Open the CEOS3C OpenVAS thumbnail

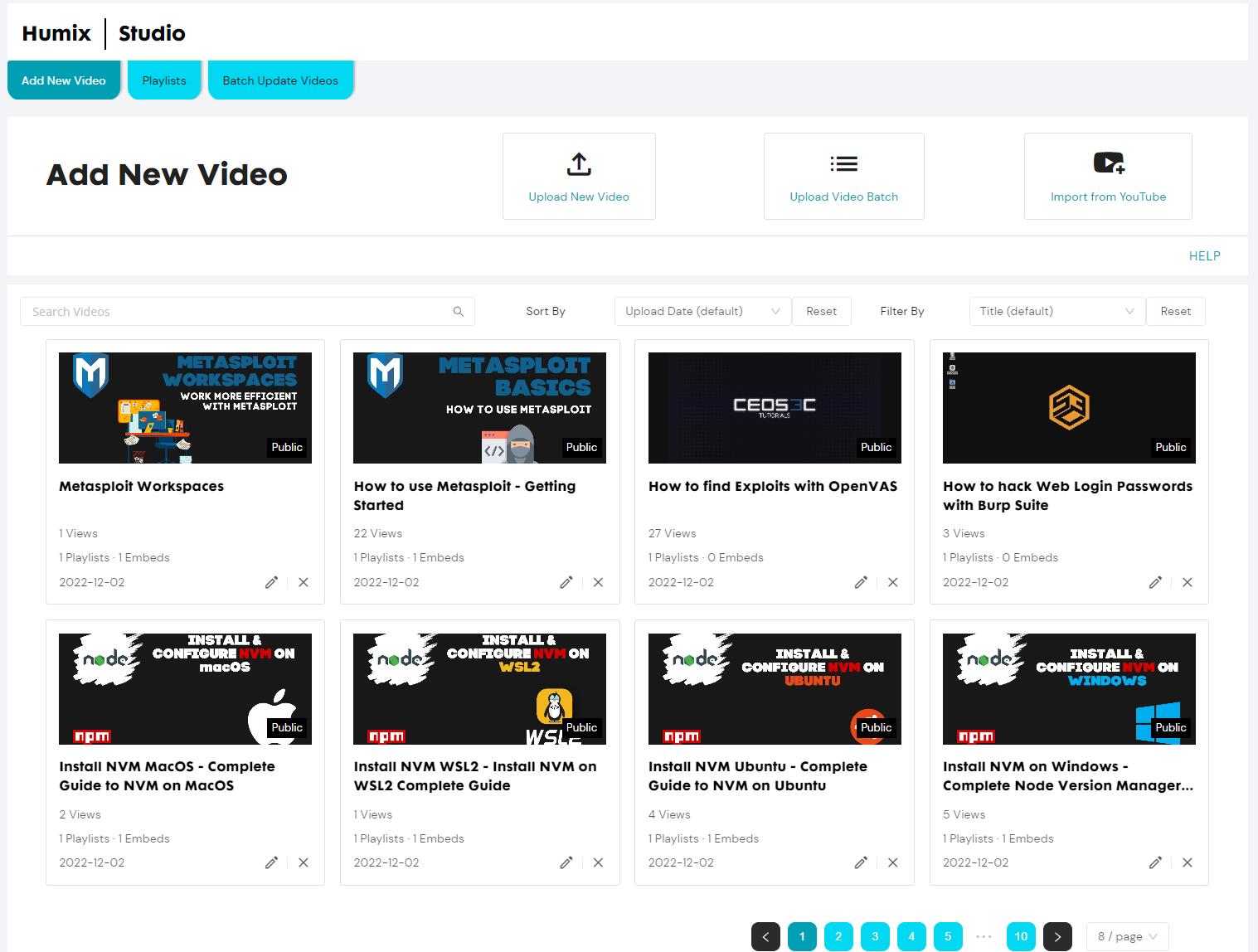[x=775, y=408]
